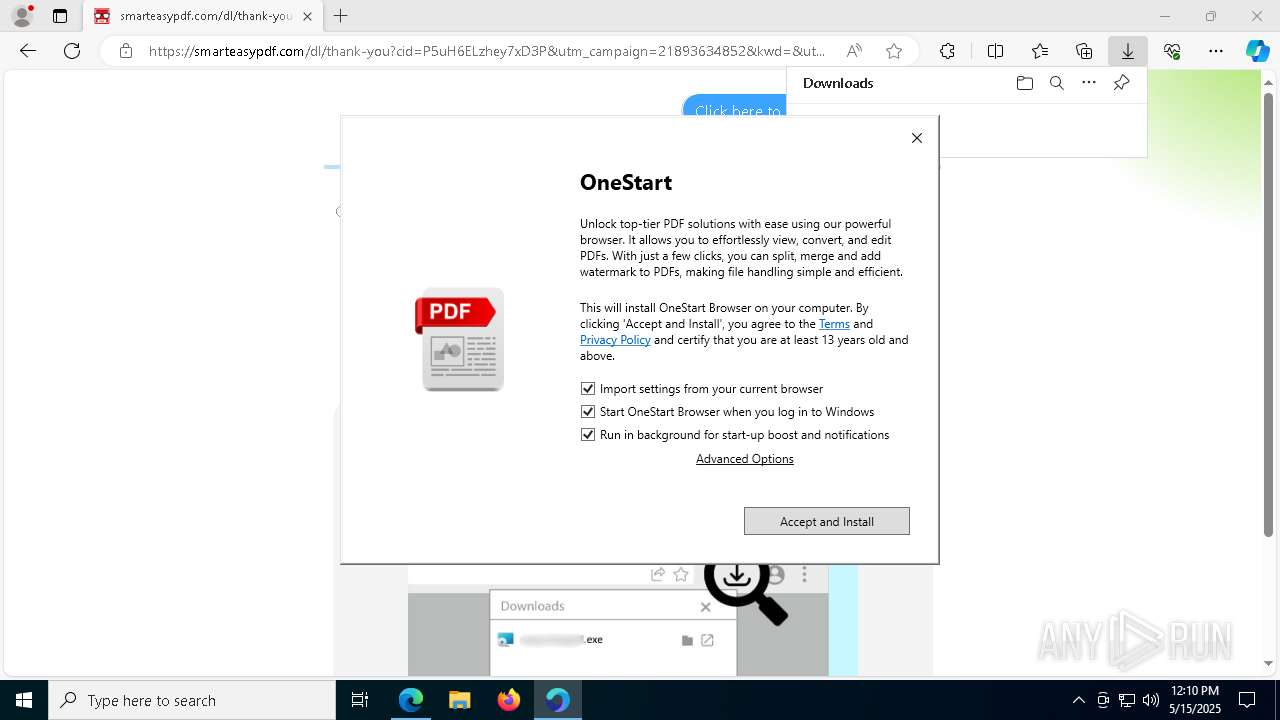
Task: View site information lock icon
Action: [x=125, y=51]
